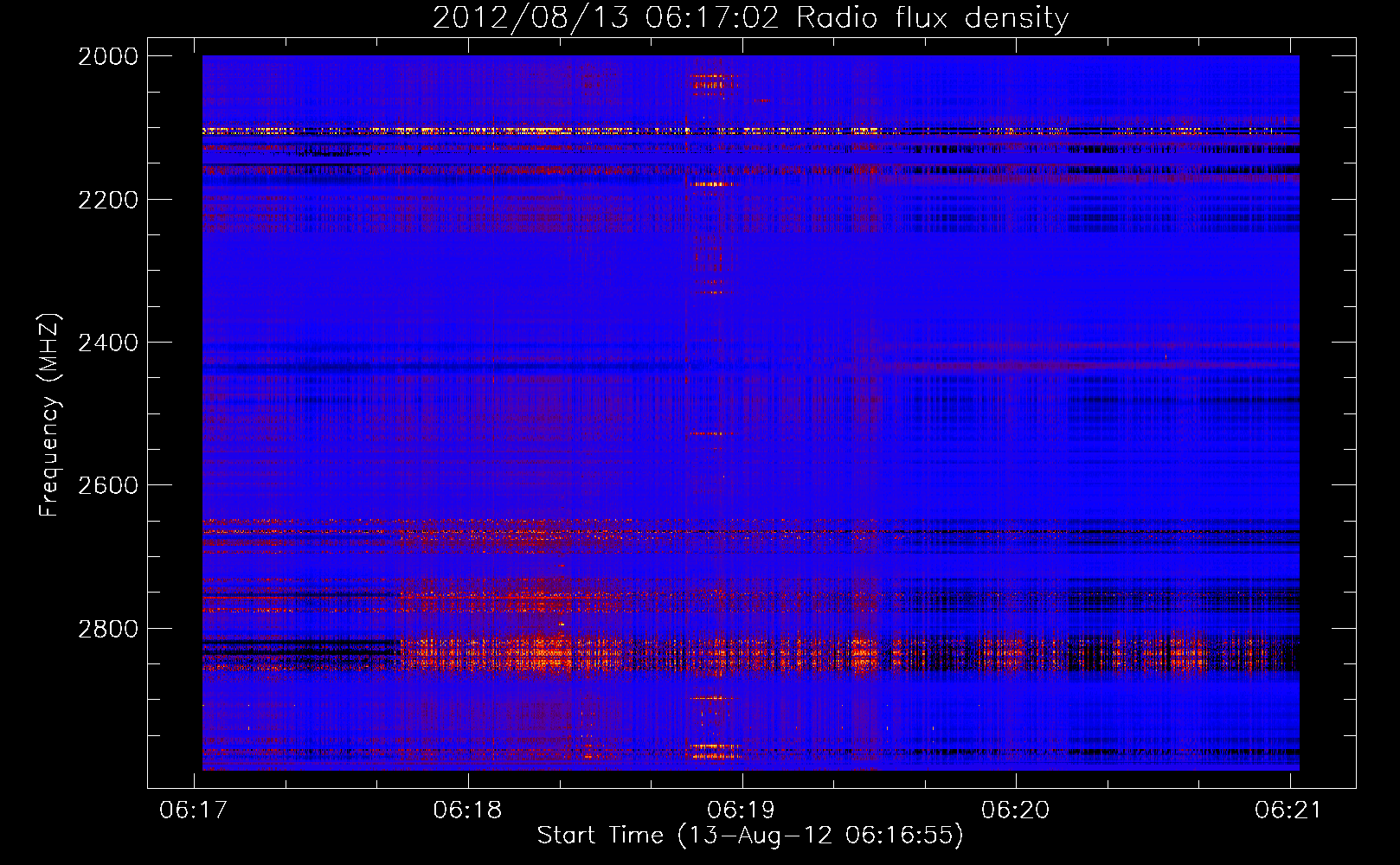This screenshot has height=865, width=1400.
Task: Click the 'Start Time (13-Aug-12 06:16:55)' axis title
Action: (x=750, y=836)
